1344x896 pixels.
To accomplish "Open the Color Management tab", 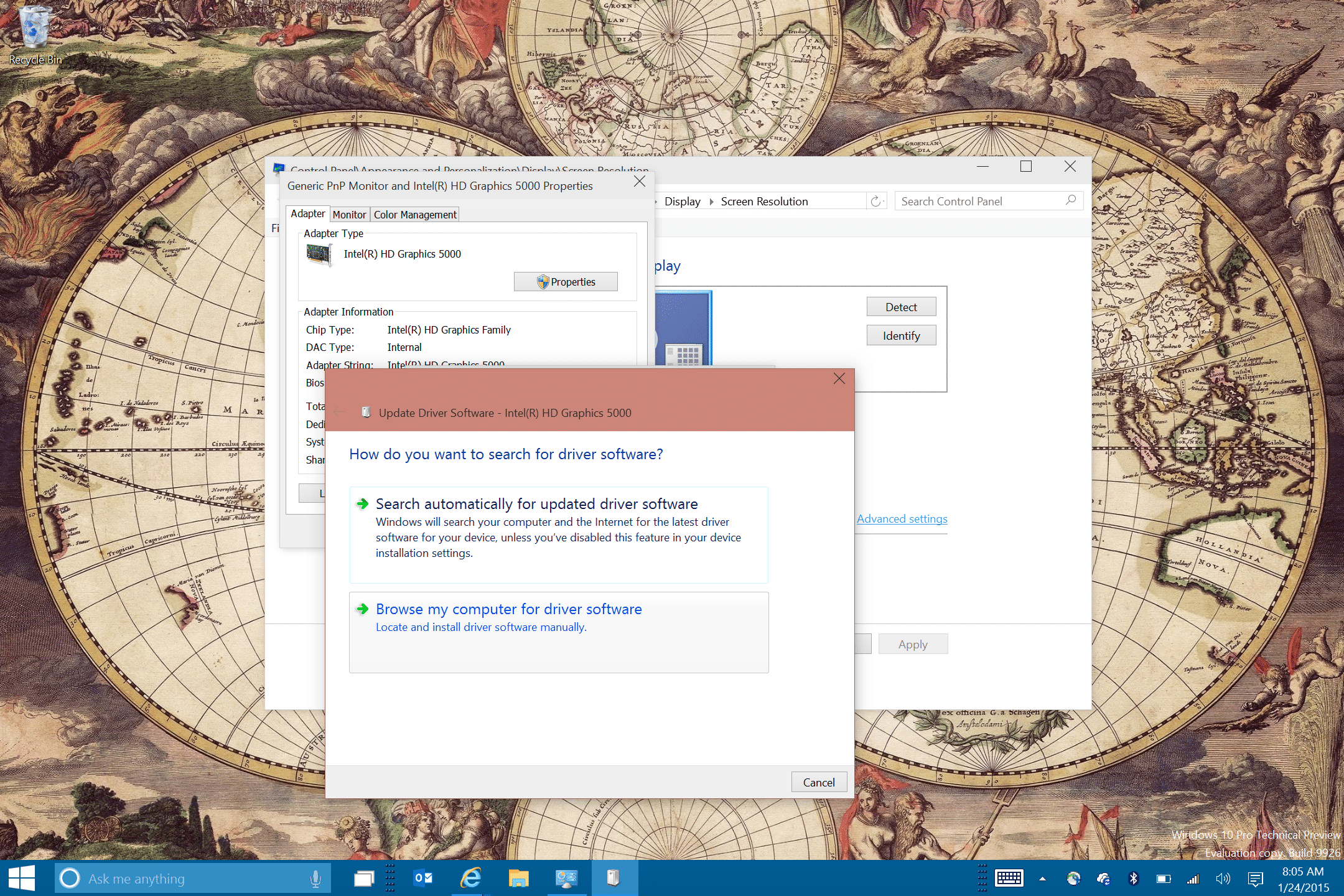I will point(415,215).
